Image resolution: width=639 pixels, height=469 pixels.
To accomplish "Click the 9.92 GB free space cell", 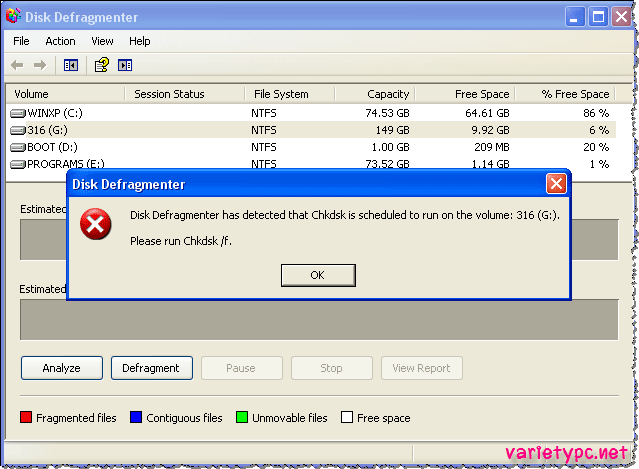I will click(490, 130).
